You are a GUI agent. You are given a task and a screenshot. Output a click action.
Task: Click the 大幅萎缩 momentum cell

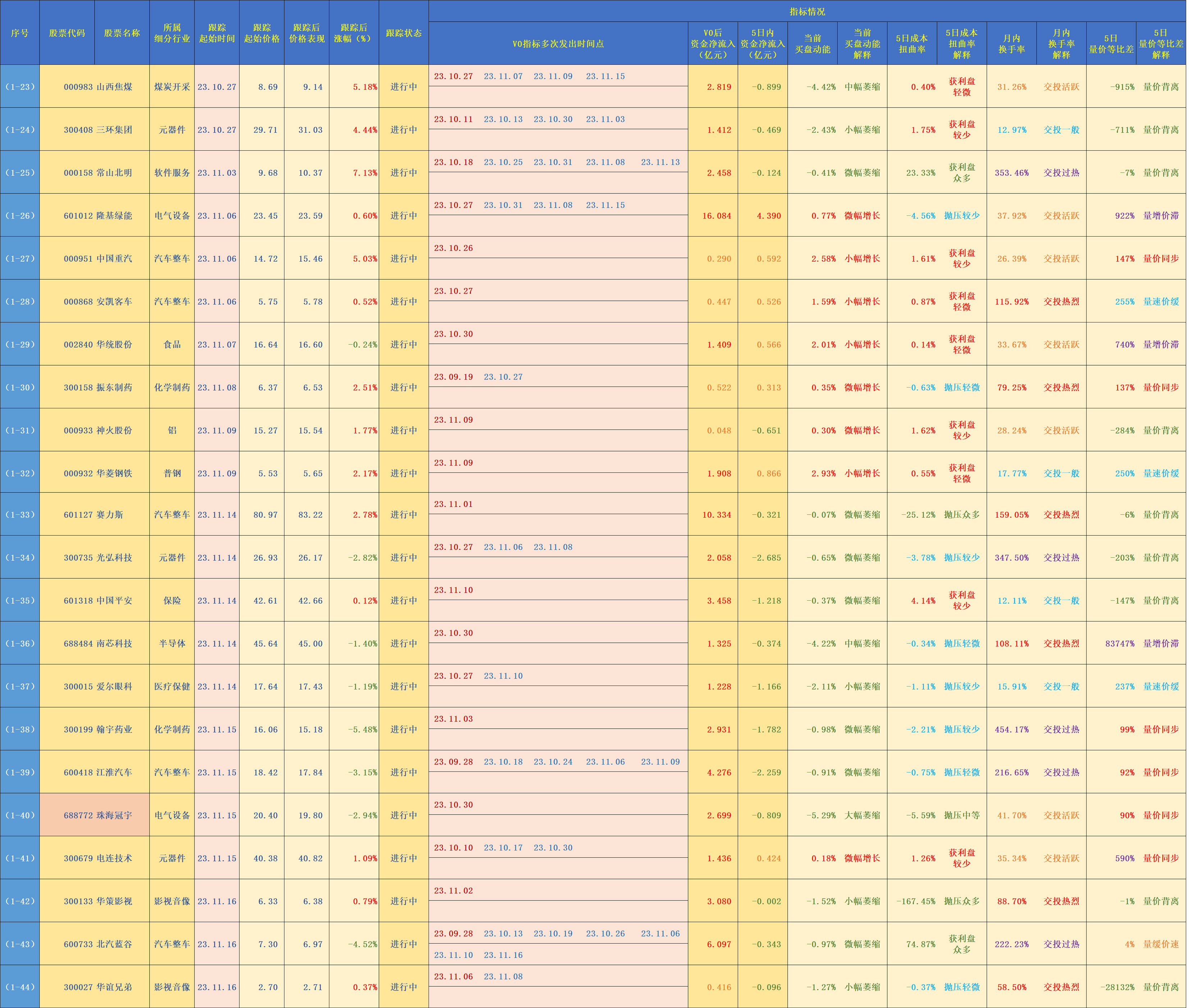862,815
